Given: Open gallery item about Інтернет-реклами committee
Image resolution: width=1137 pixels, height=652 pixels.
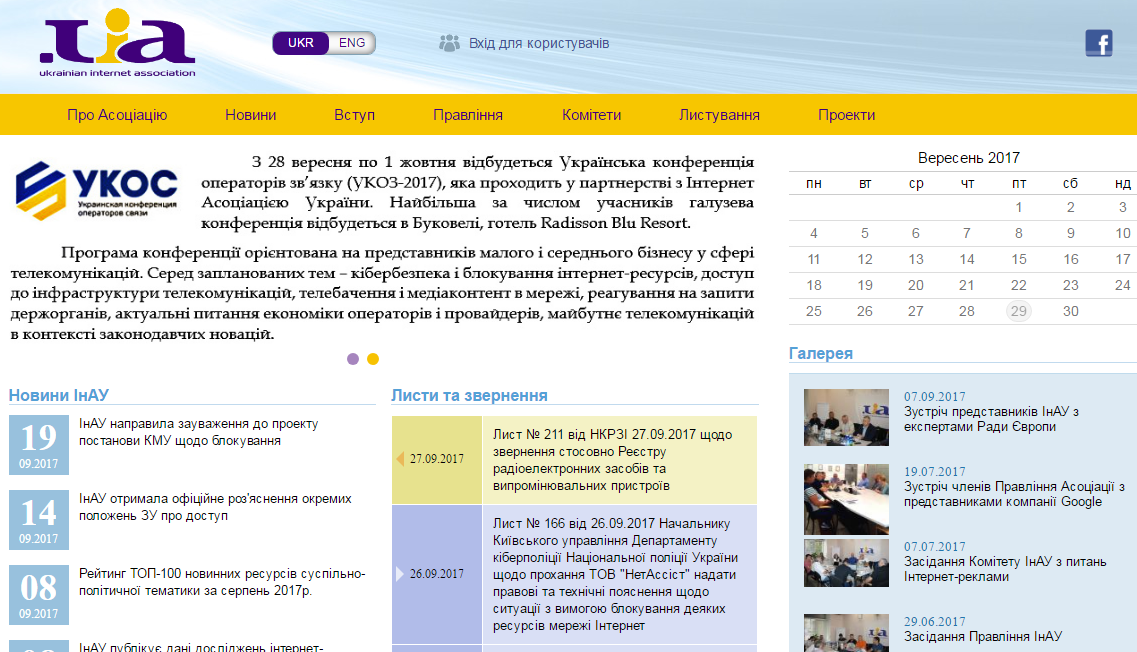Looking at the screenshot, I should [1005, 569].
